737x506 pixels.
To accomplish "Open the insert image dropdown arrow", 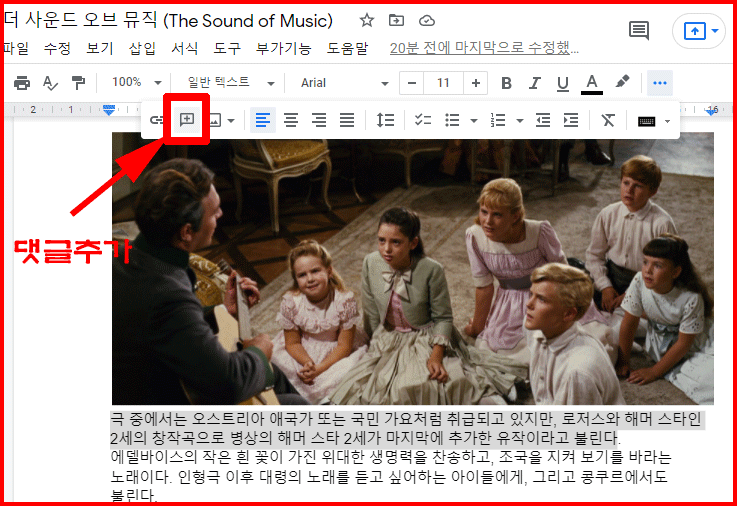I will point(231,121).
